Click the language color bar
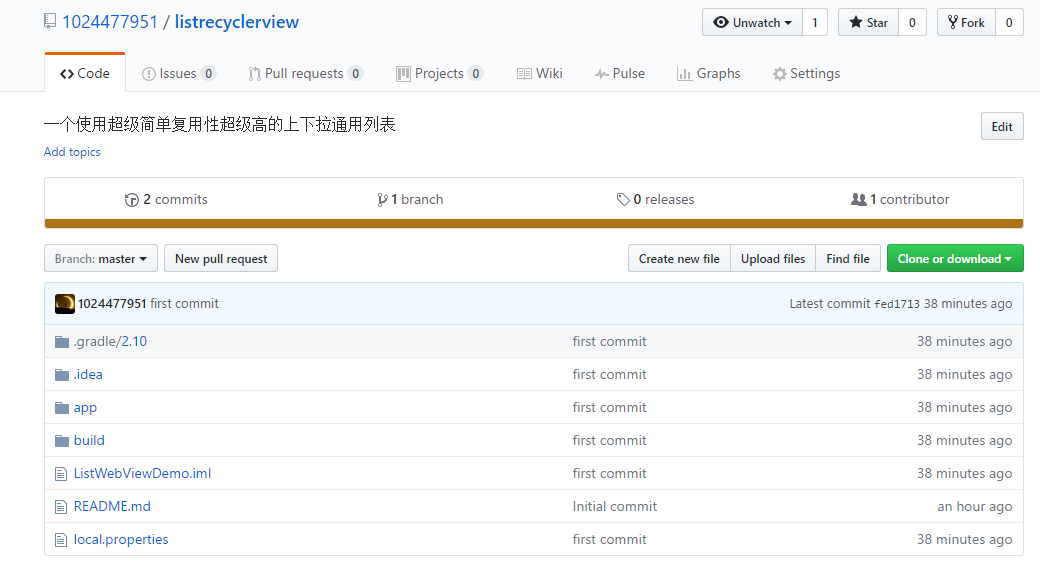Image resolution: width=1040 pixels, height=561 pixels. [x=534, y=223]
